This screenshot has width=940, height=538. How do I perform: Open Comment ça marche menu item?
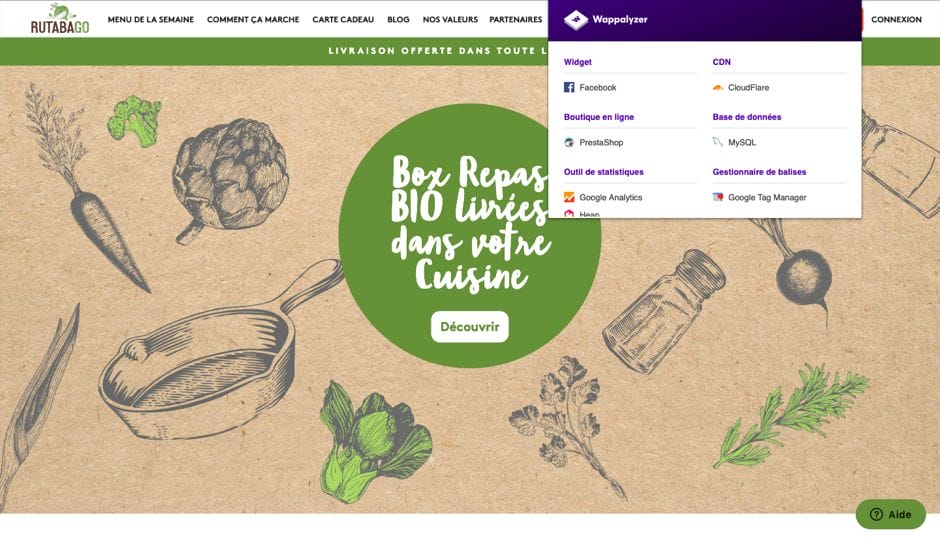pyautogui.click(x=253, y=19)
